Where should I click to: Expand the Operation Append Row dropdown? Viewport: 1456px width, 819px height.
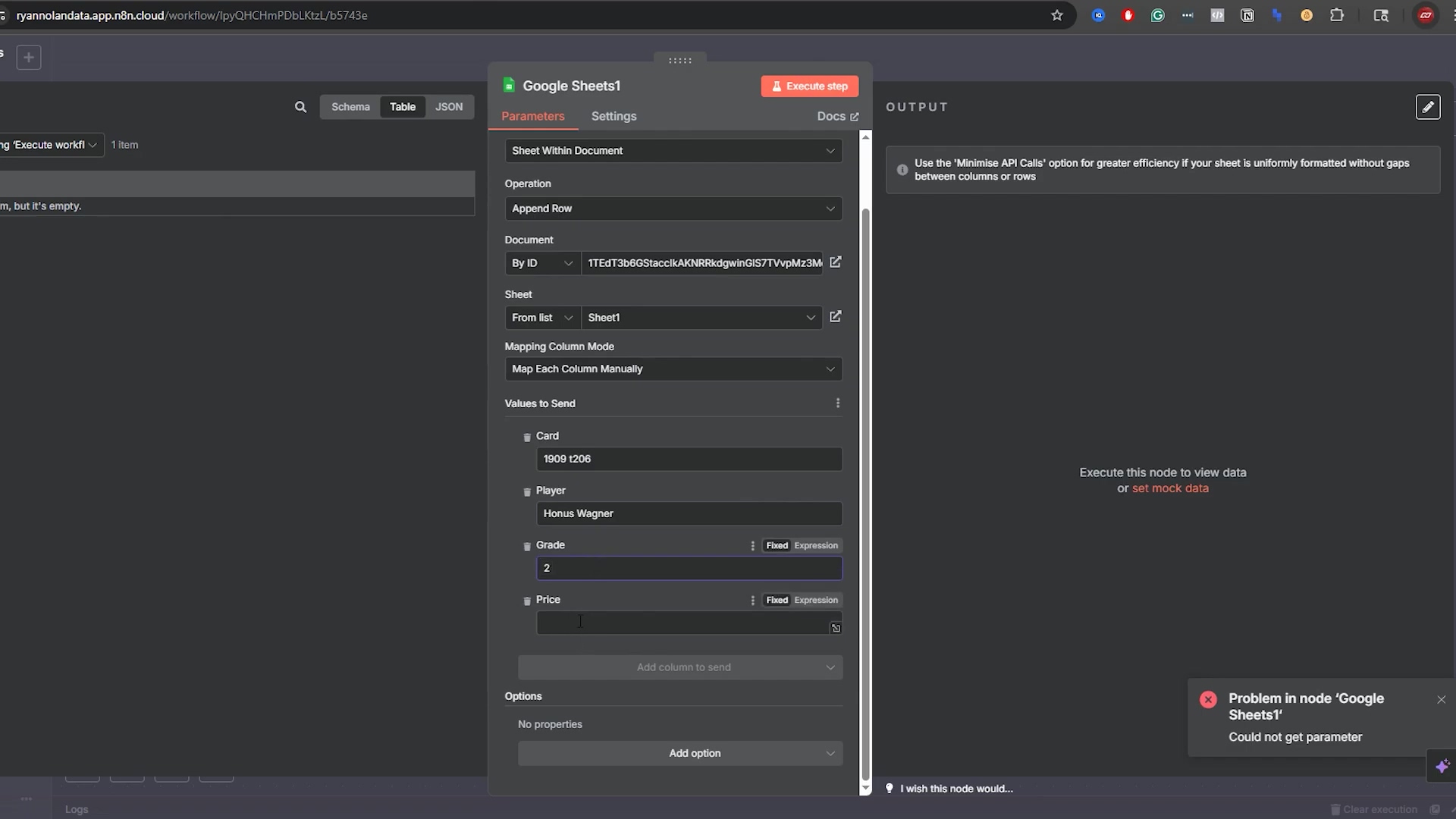coord(673,209)
